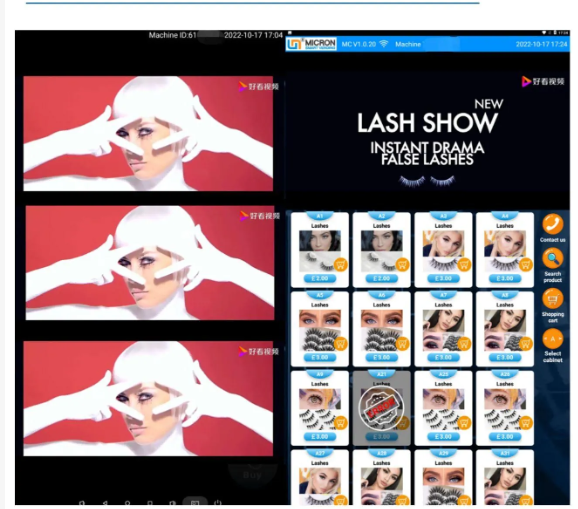Tap the 2022-10-17 17:04 timestamp on left screen
This screenshot has width=578, height=509.
(253, 35)
